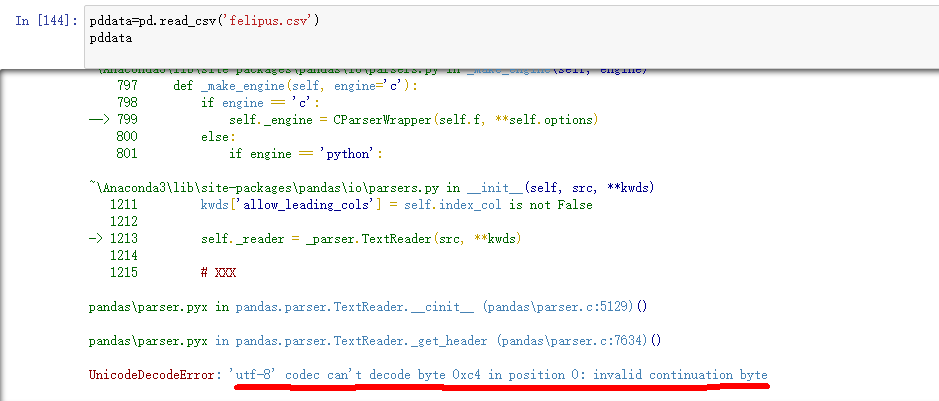Click the pd.read_csv code line

click(x=204, y=21)
